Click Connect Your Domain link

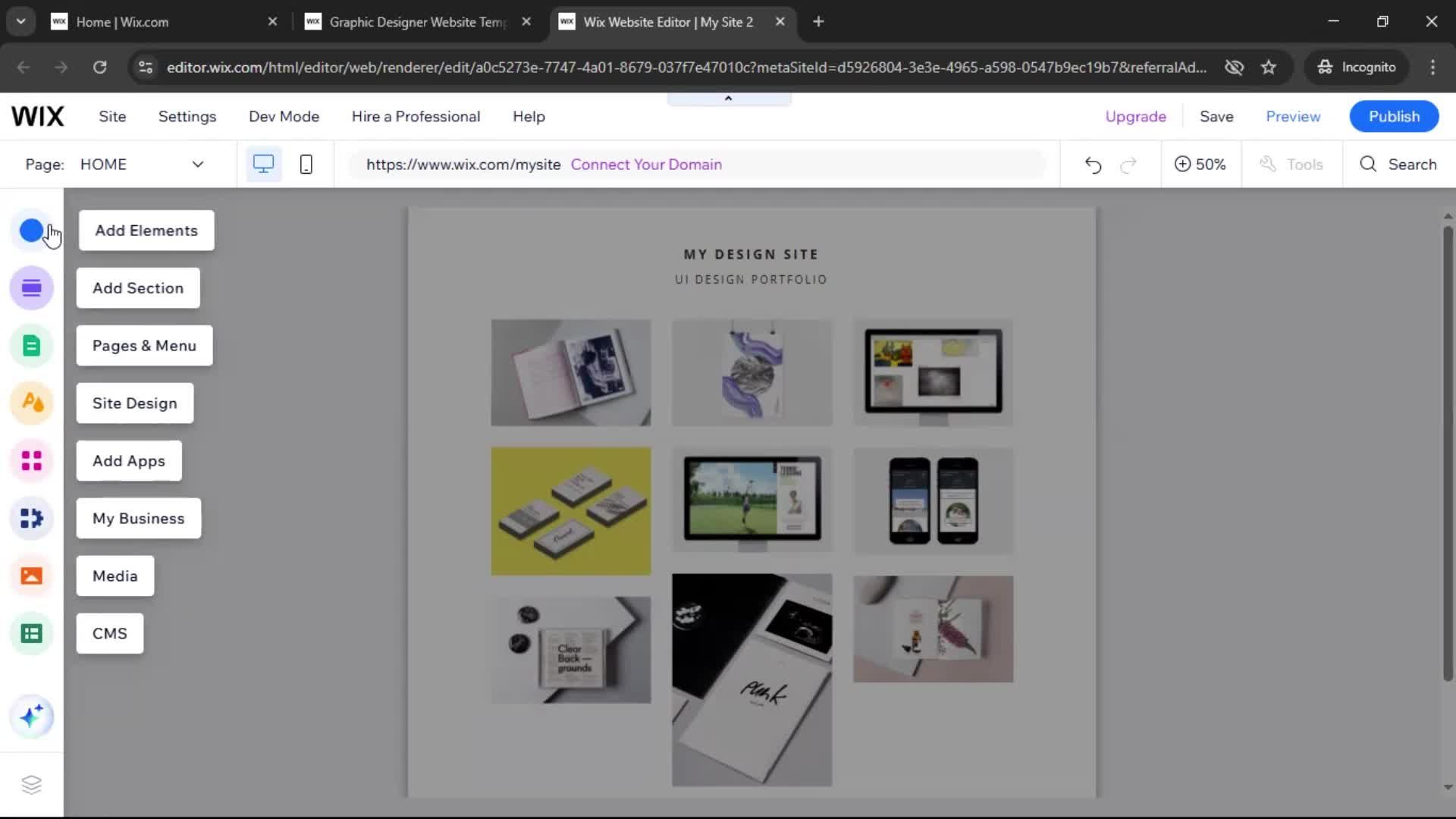[x=646, y=165]
